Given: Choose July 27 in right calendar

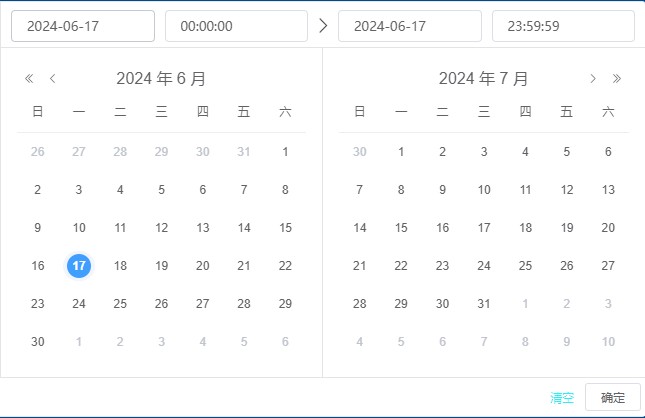Looking at the screenshot, I should click(x=608, y=266).
